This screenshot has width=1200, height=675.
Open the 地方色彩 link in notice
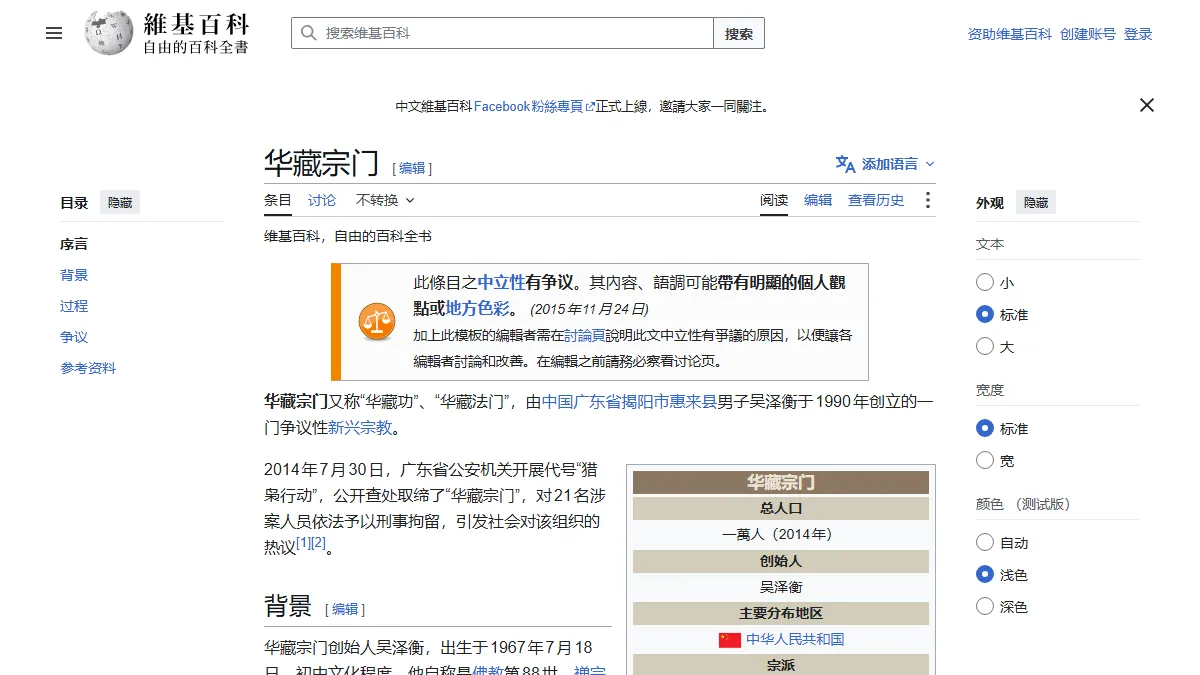[478, 308]
